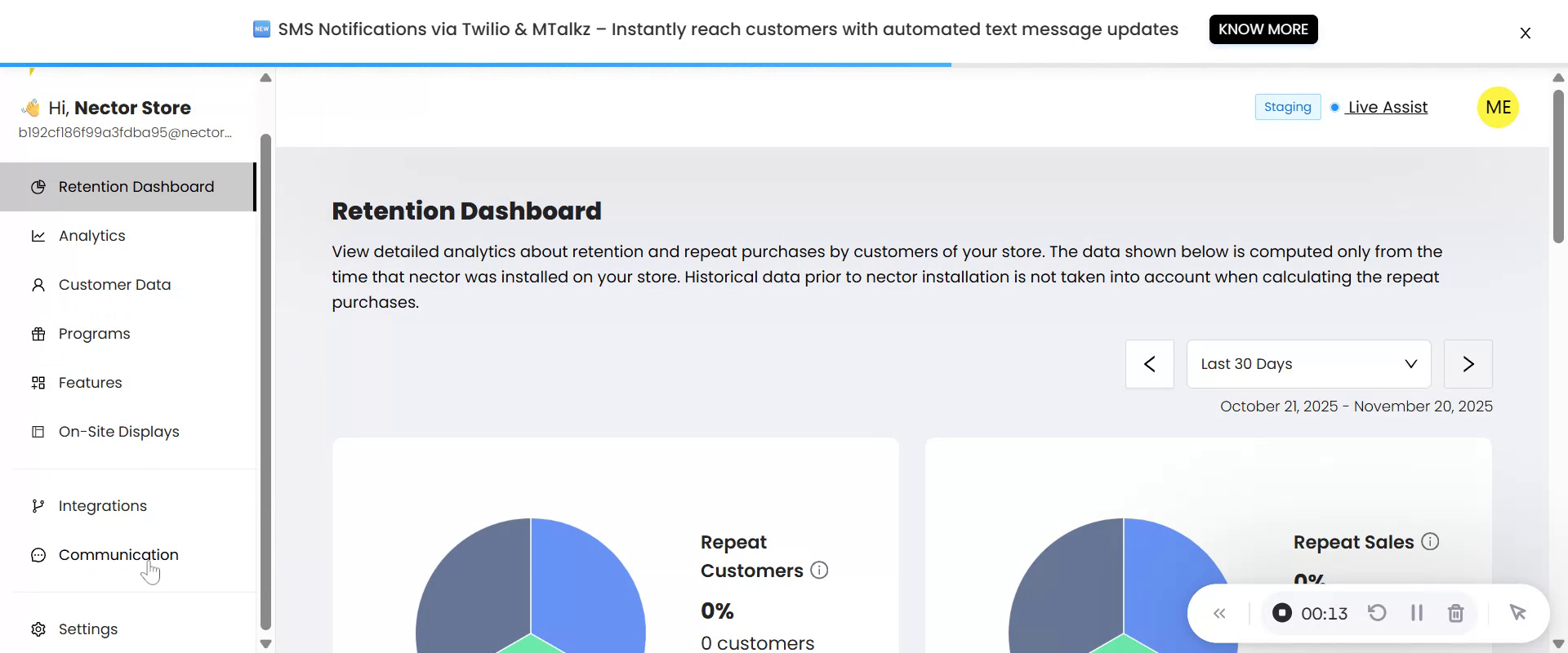The image size is (1568, 653).
Task: Click info icon beside Repeat Sales
Action: 1430,541
